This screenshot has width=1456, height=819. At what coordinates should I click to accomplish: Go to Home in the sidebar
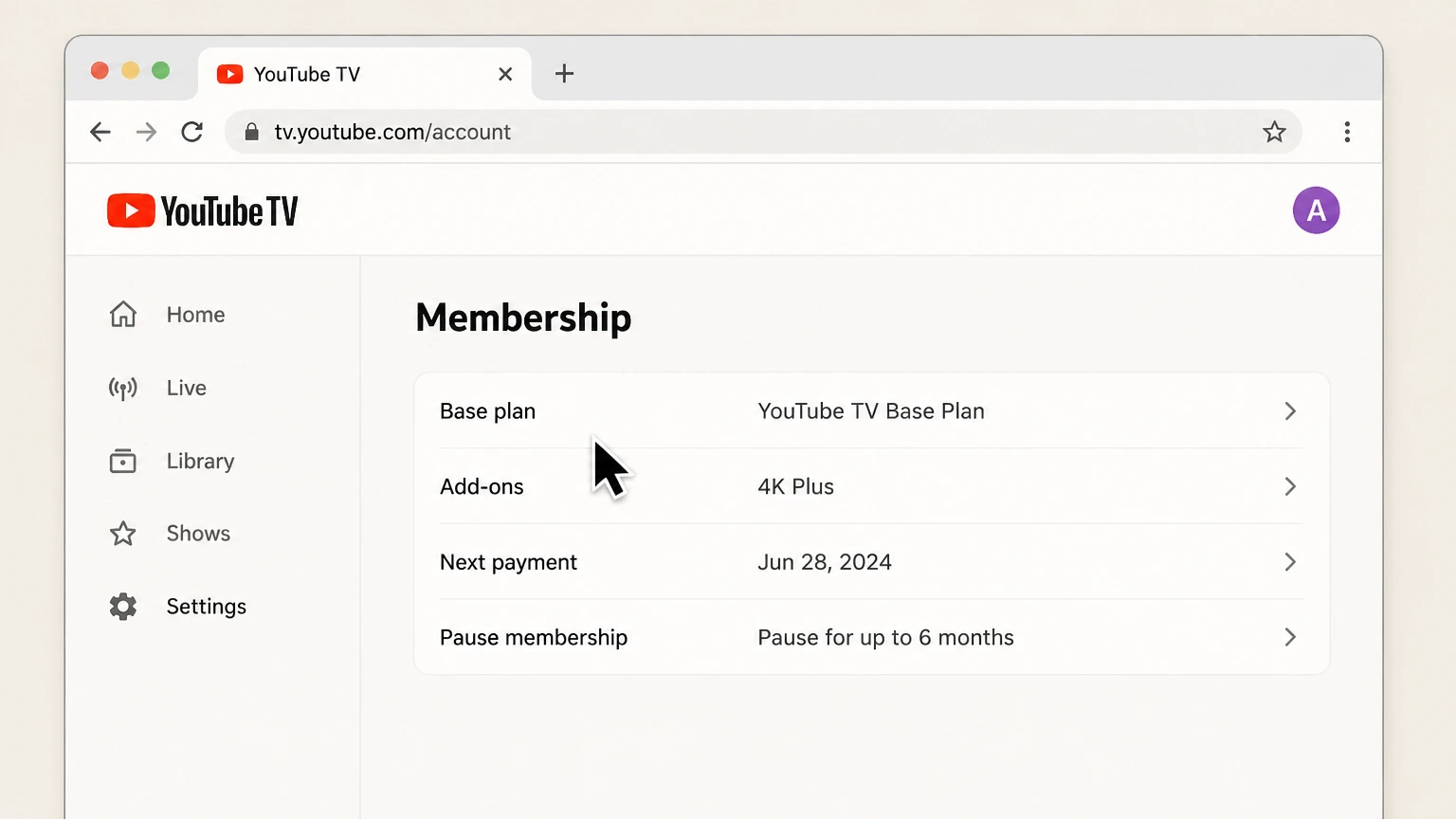196,315
